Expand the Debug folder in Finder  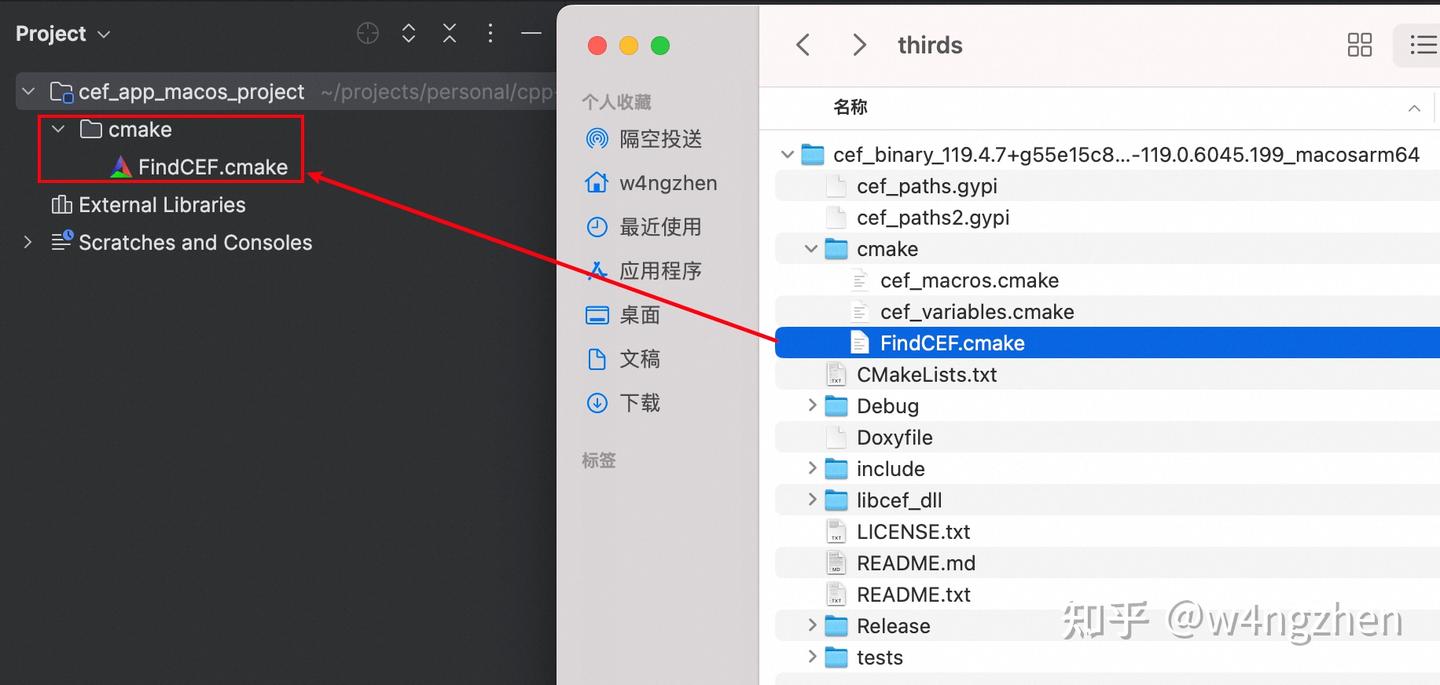tap(813, 405)
